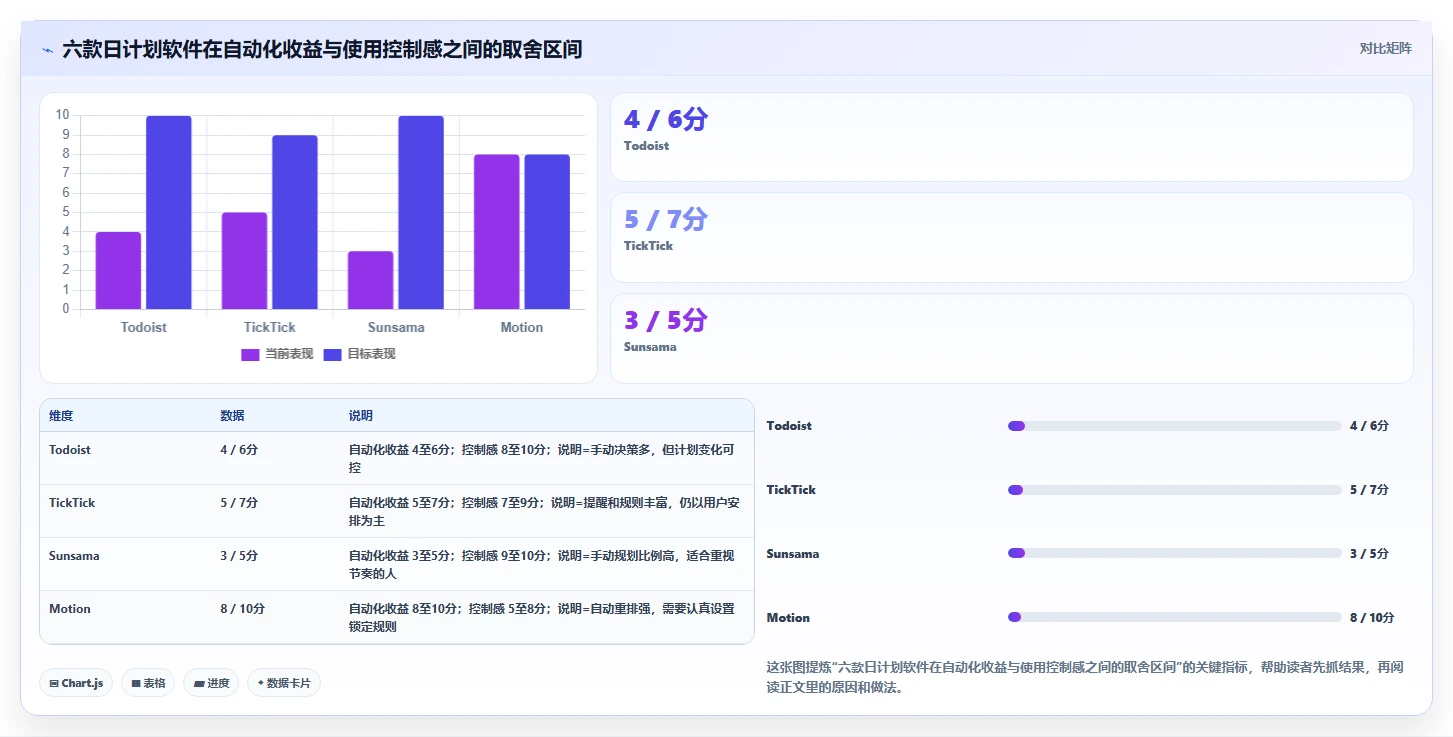1453x737 pixels.
Task: Click Motion current-performance purple bar
Action: click(497, 232)
